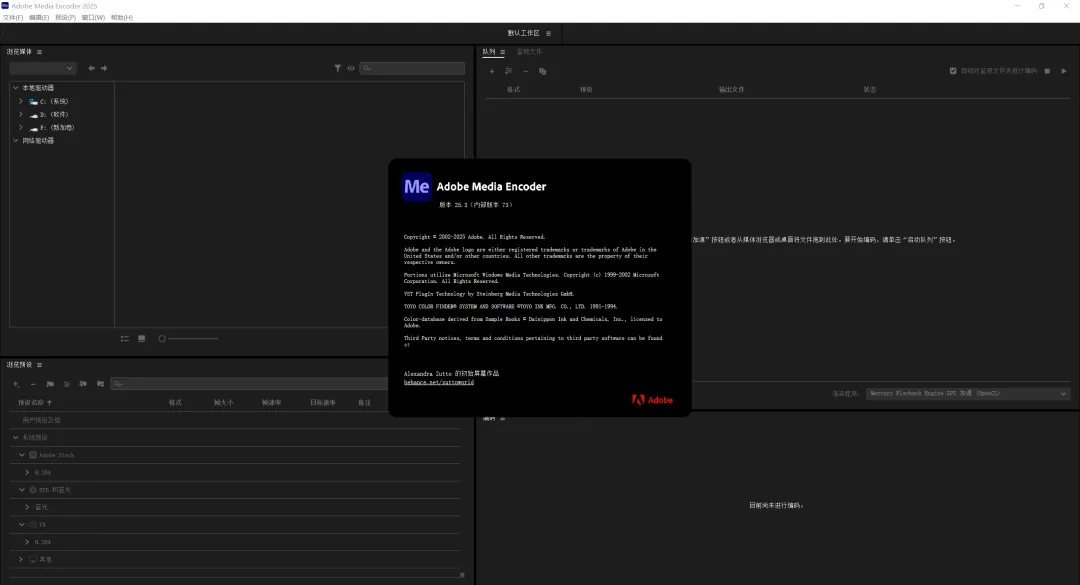Open the Media Browser panel menu

[x=39, y=52]
